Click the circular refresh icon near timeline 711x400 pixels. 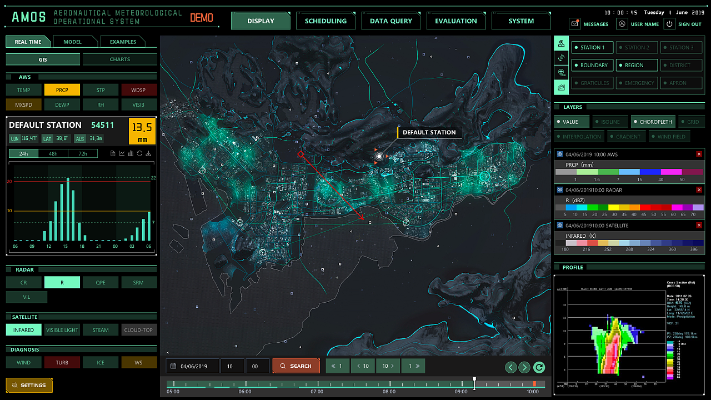(540, 367)
